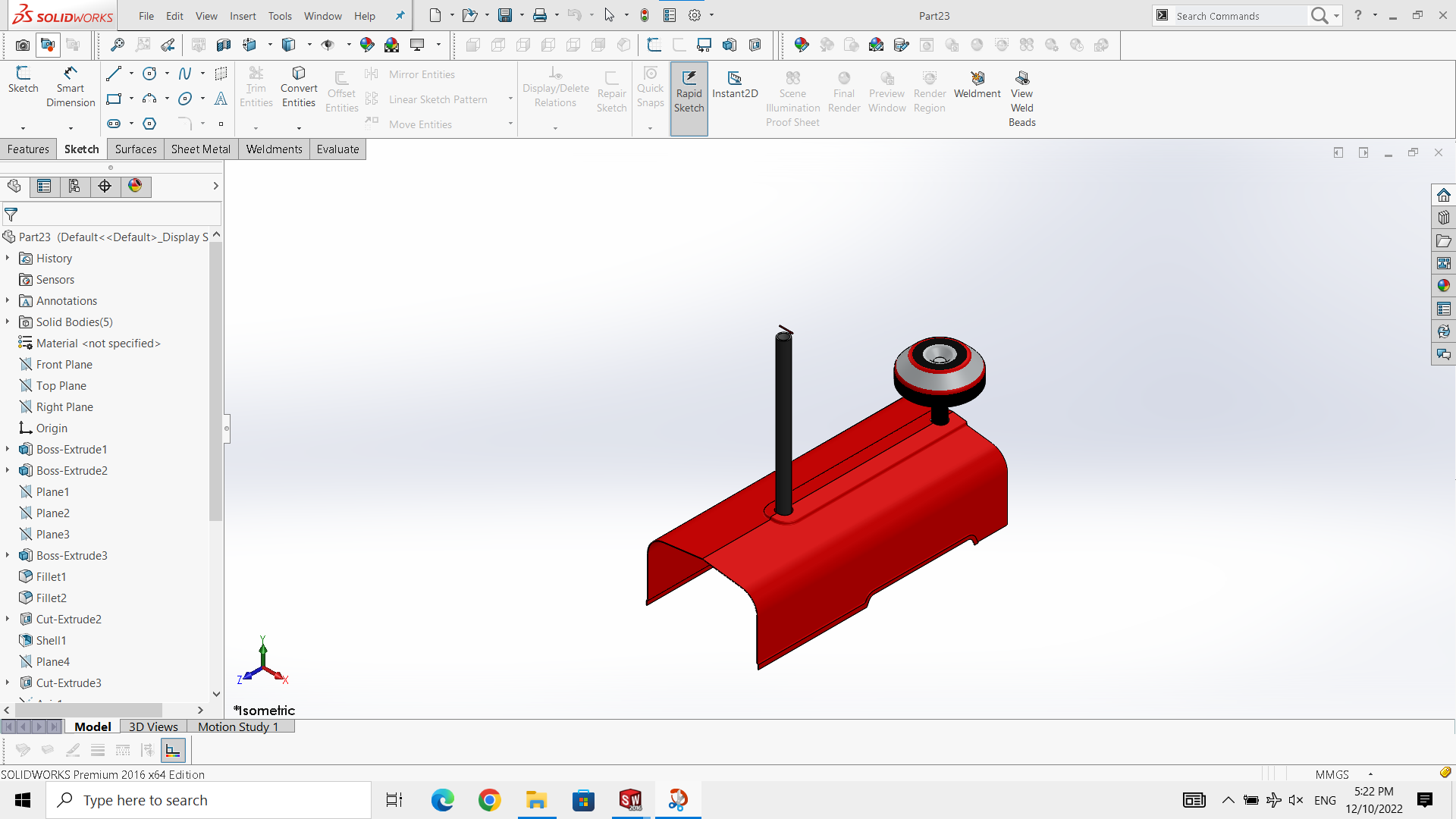The height and width of the screenshot is (819, 1456).
Task: Click the feature tree horizontal scrollbar
Action: tap(87, 710)
